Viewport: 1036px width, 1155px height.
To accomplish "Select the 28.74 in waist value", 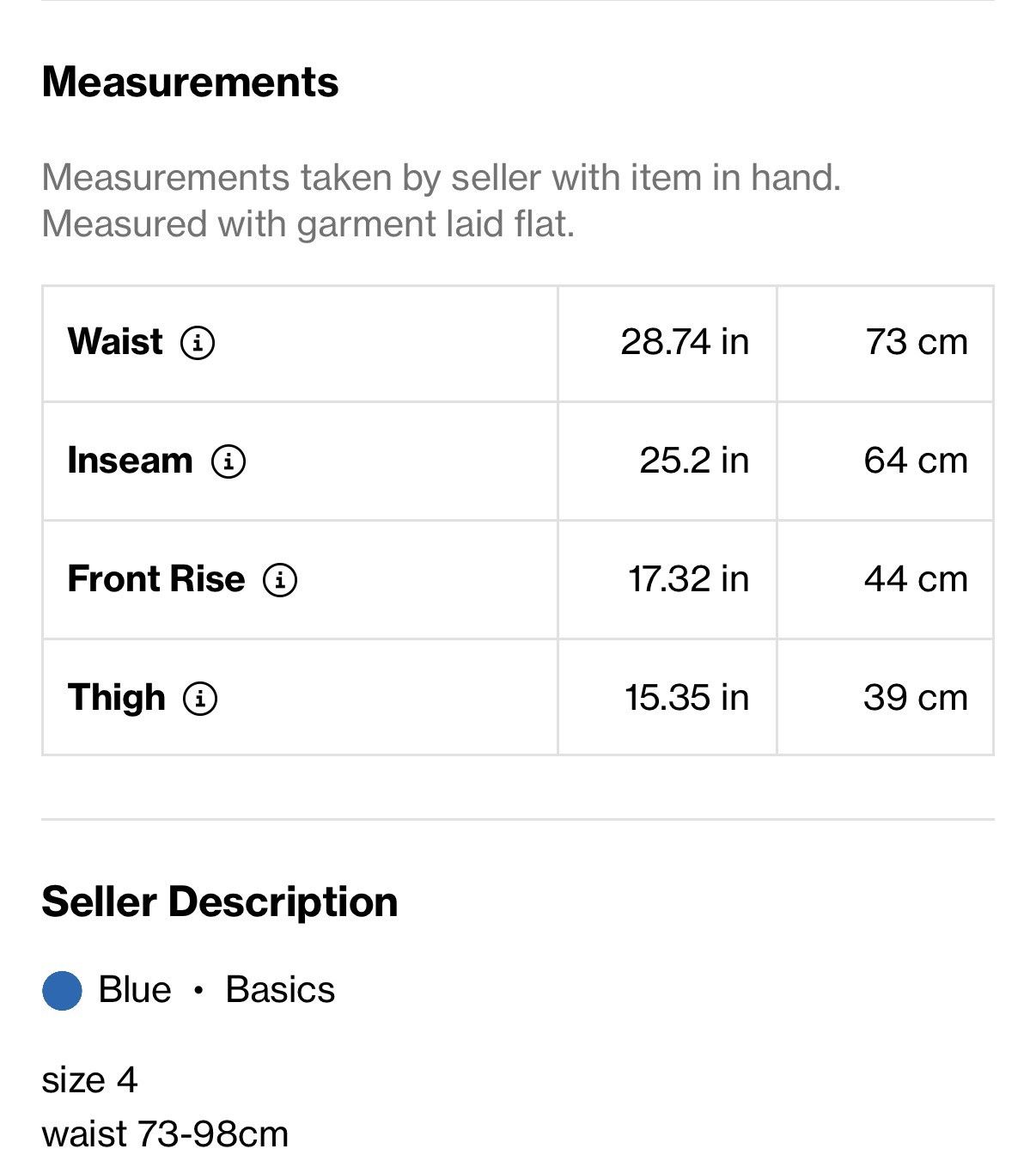I will click(685, 342).
